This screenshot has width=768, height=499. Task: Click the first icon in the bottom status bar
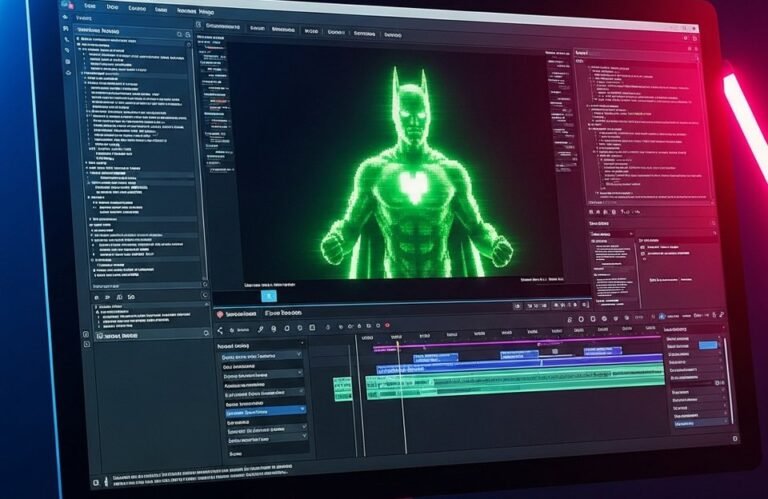(96, 482)
